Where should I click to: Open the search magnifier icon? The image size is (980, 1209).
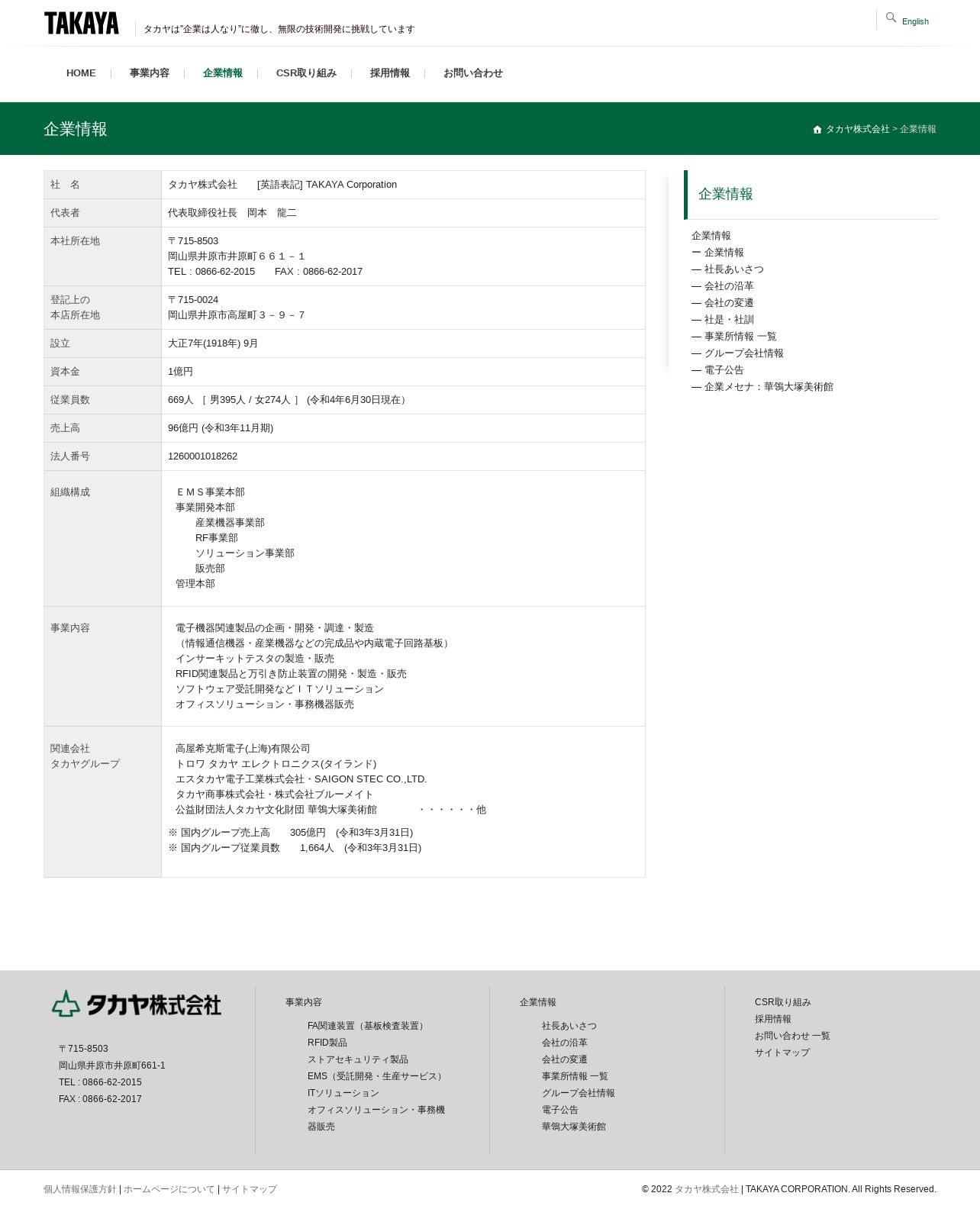[x=891, y=18]
